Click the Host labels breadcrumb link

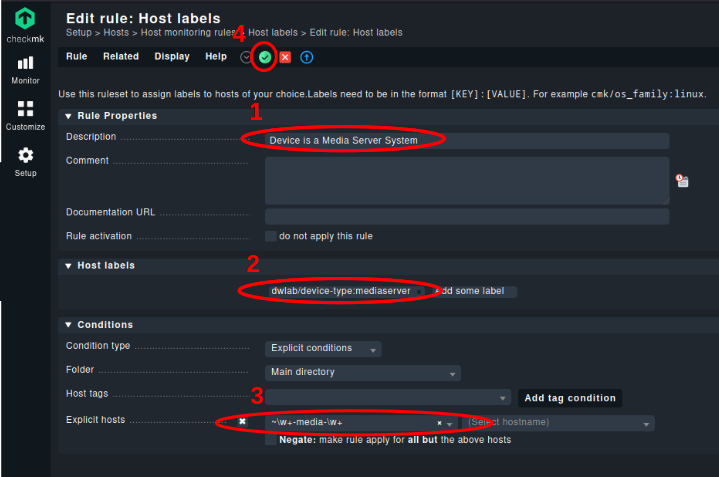(273, 33)
